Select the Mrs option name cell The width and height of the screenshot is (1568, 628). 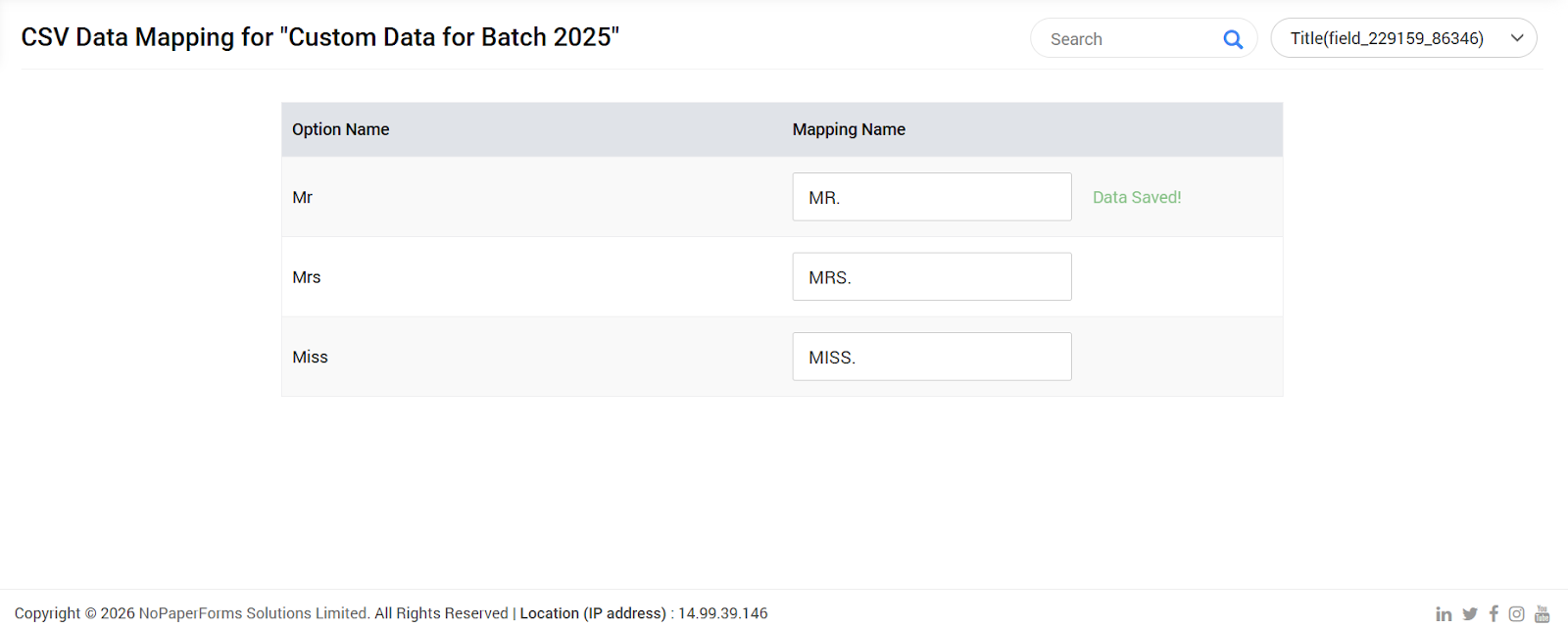pyautogui.click(x=307, y=277)
